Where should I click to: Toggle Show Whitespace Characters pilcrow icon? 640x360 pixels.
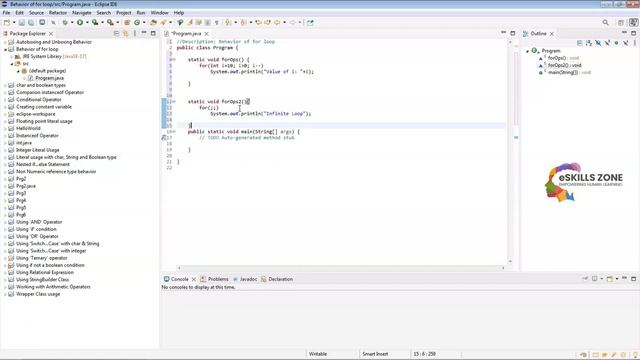[x=217, y=23]
